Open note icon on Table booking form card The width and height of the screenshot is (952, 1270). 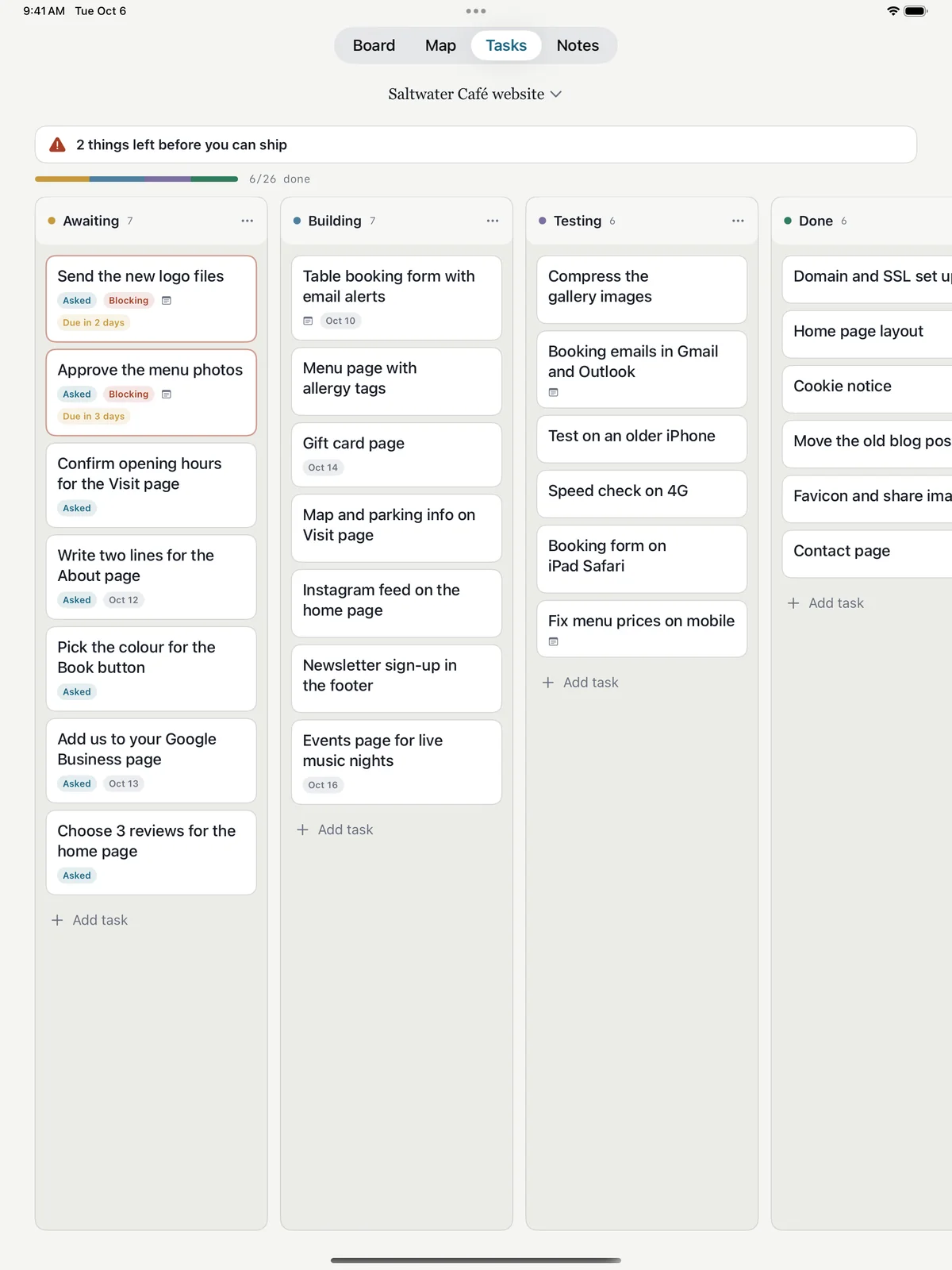308,321
